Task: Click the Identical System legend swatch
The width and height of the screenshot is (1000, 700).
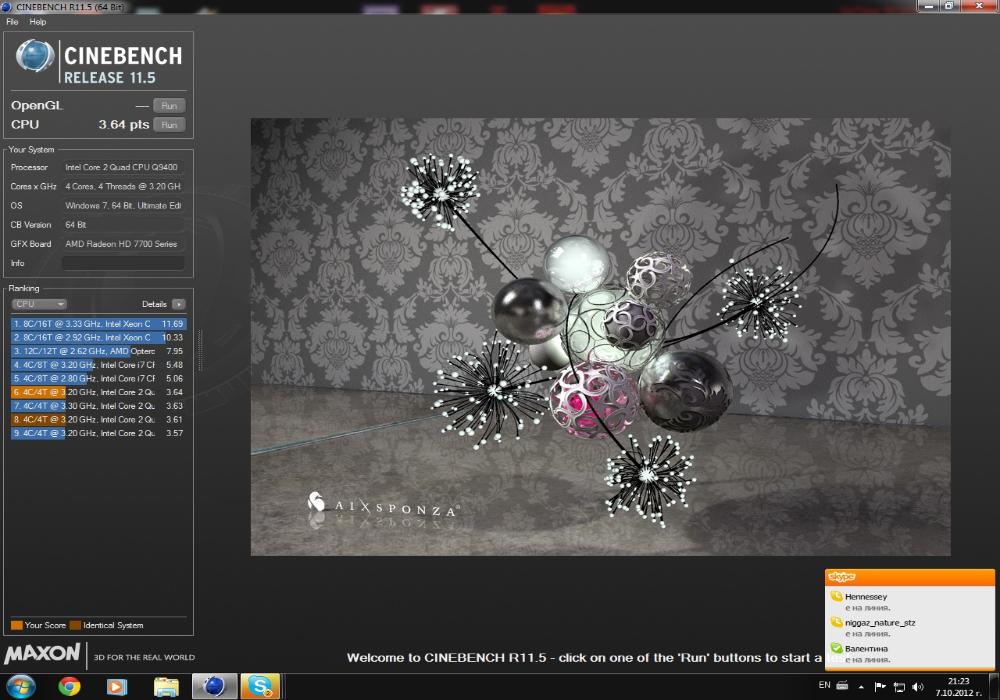Action: (x=75, y=625)
